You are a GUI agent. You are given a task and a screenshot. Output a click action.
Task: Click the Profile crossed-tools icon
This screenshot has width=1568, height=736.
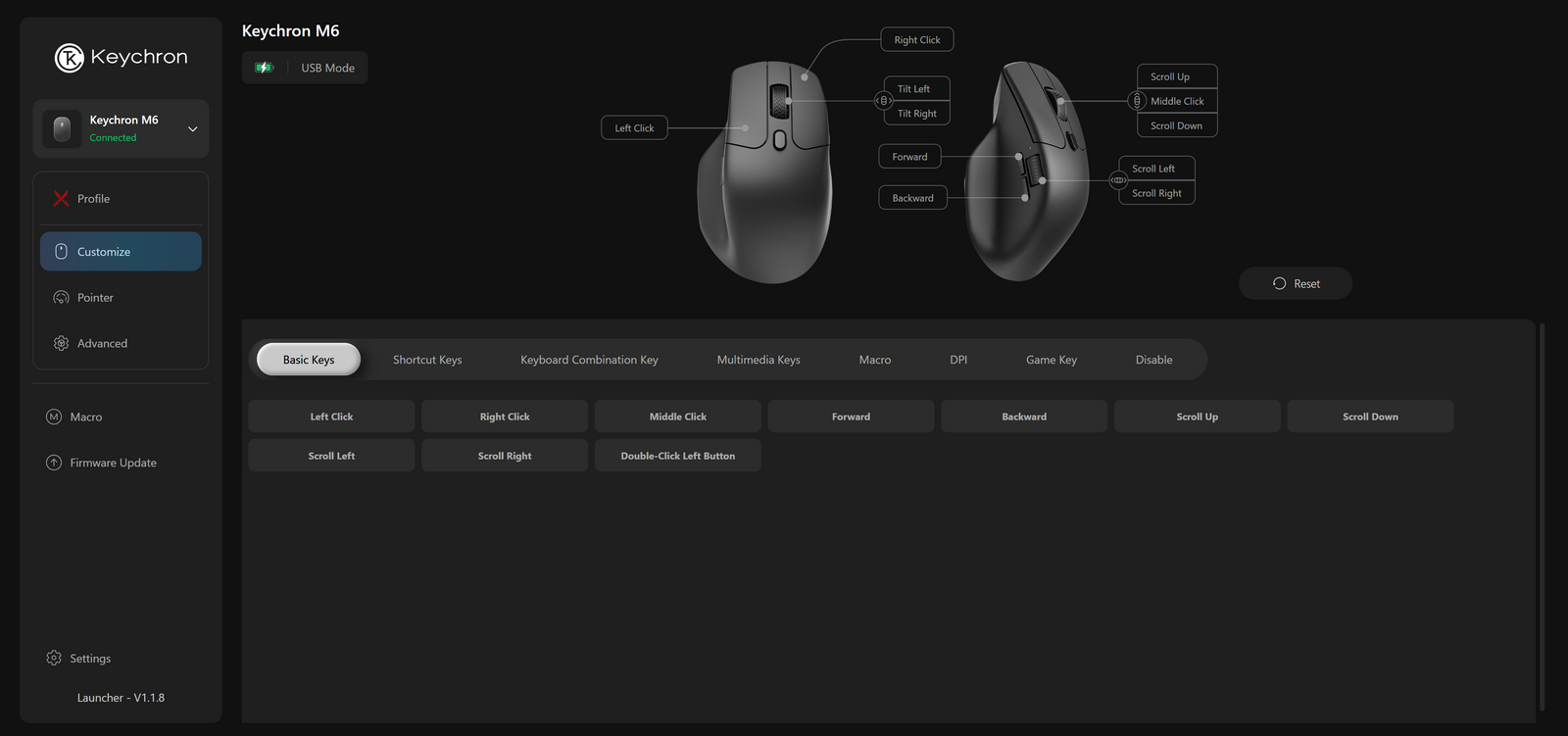tap(61, 198)
